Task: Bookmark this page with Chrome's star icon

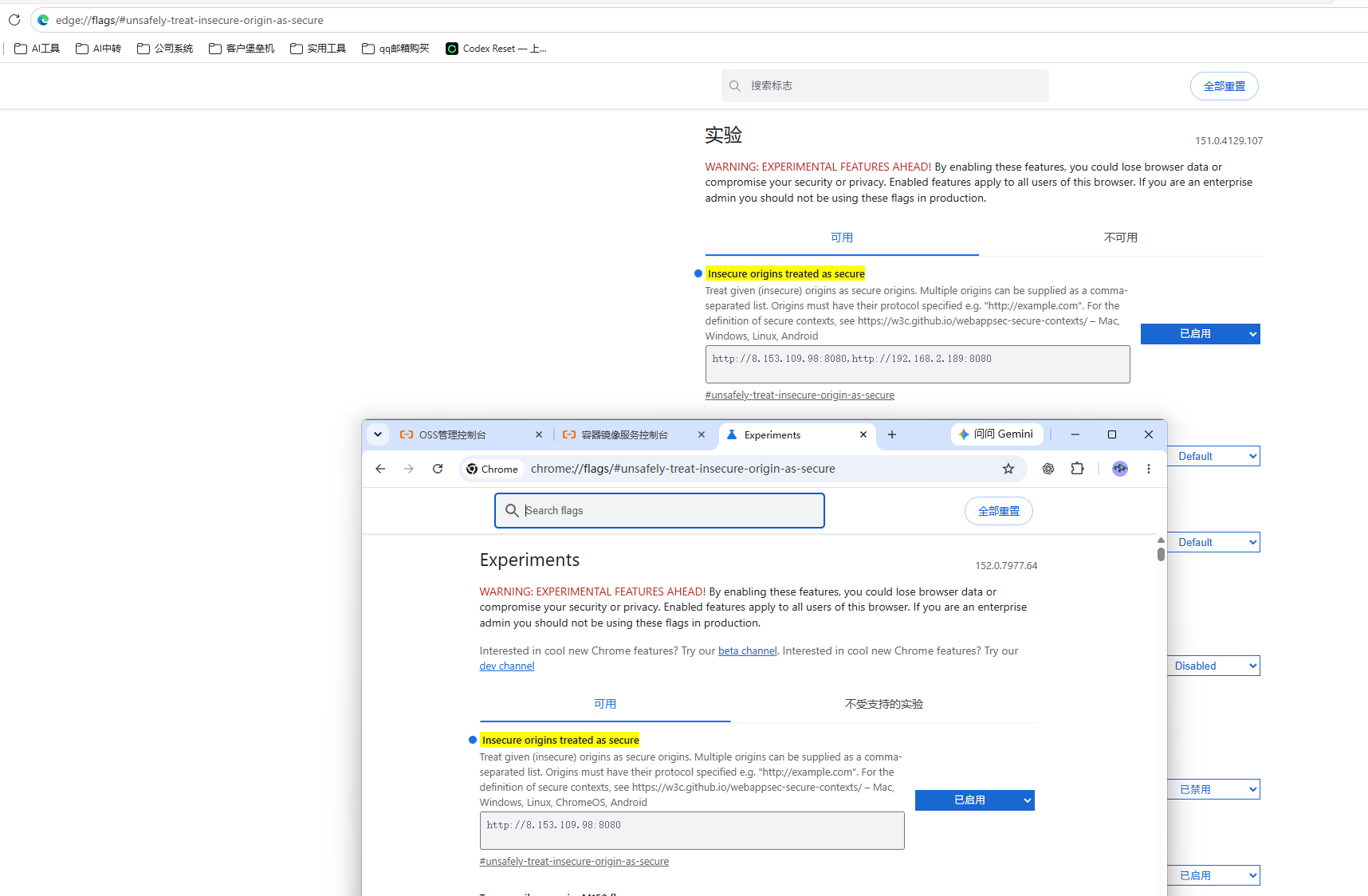Action: point(1008,469)
